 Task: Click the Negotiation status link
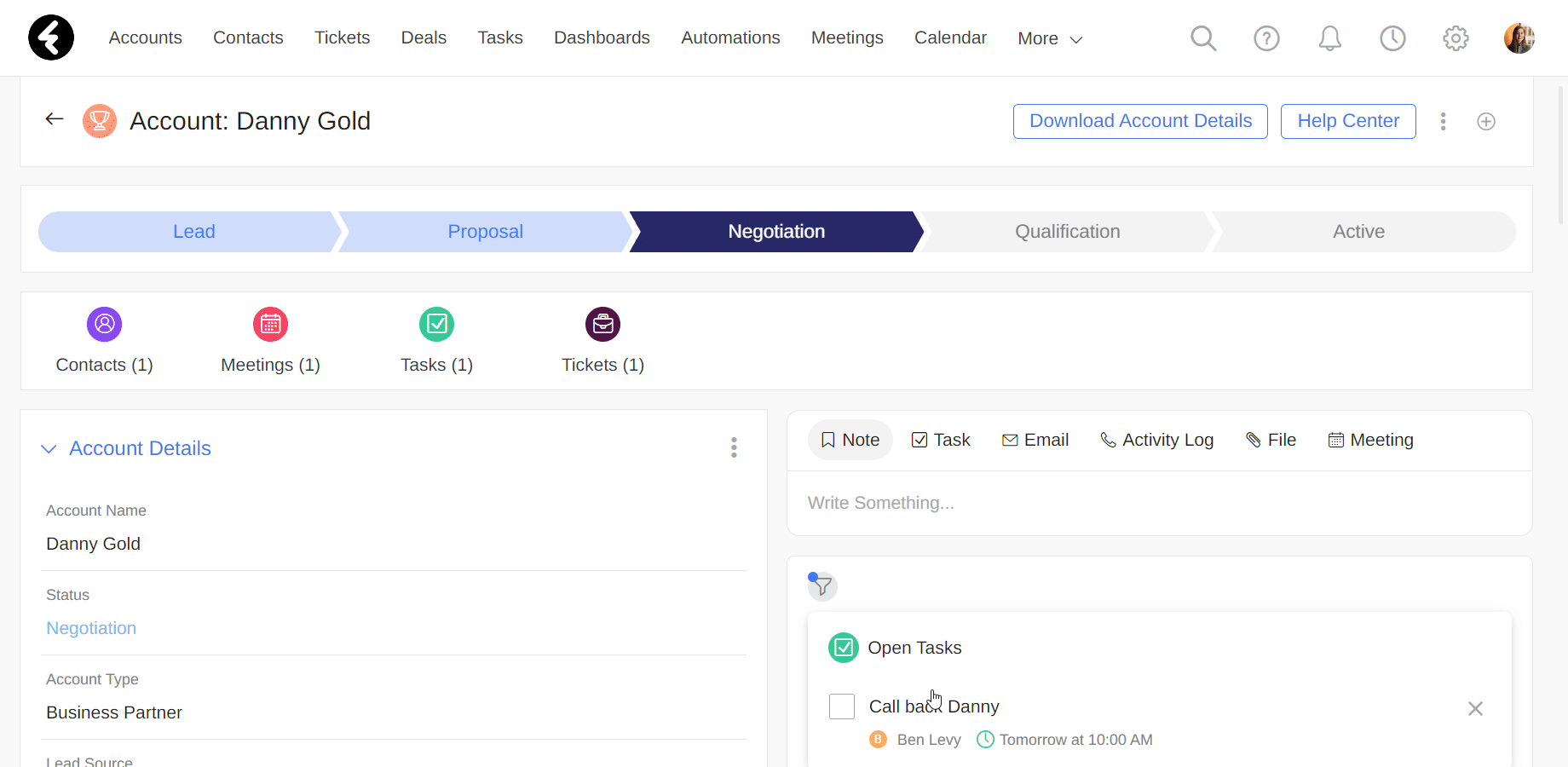coord(91,628)
